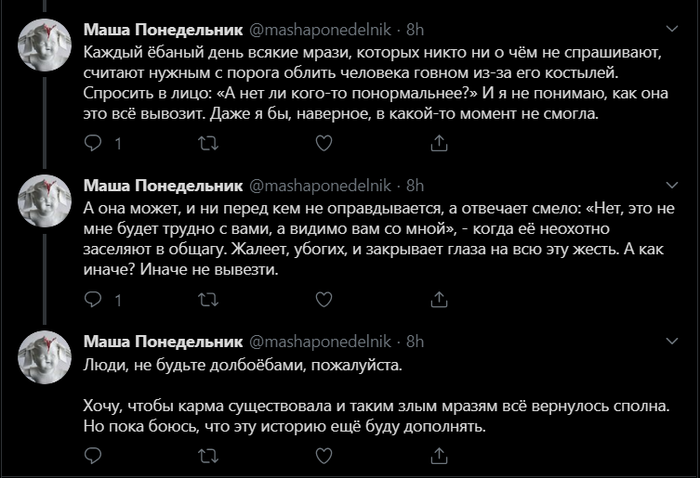Retweet the tweet mentioning "карма"
Viewport: 700px width, 478px height.
(207, 455)
